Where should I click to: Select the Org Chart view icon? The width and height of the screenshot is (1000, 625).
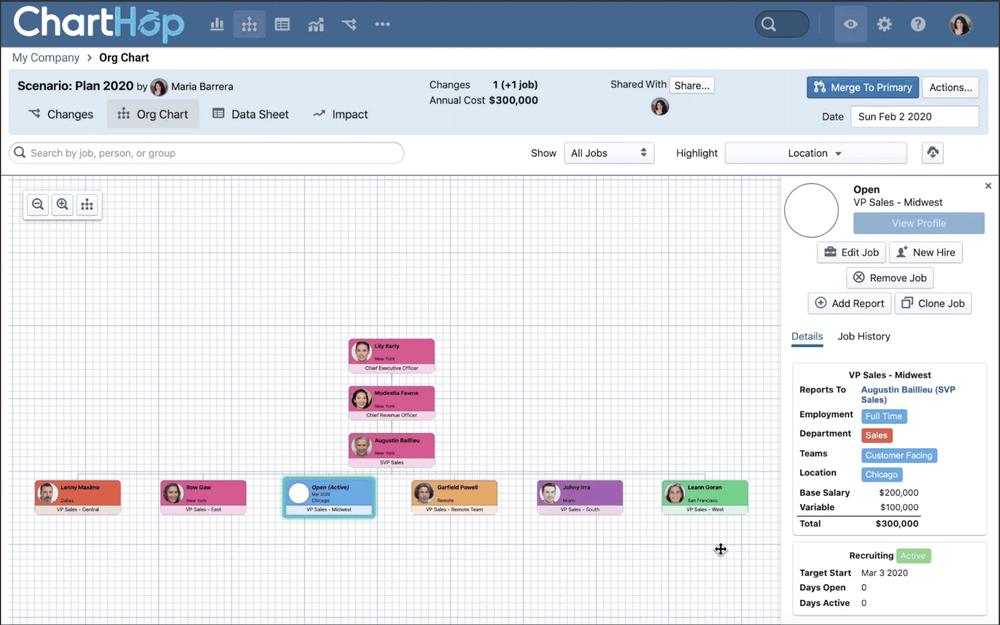point(248,23)
